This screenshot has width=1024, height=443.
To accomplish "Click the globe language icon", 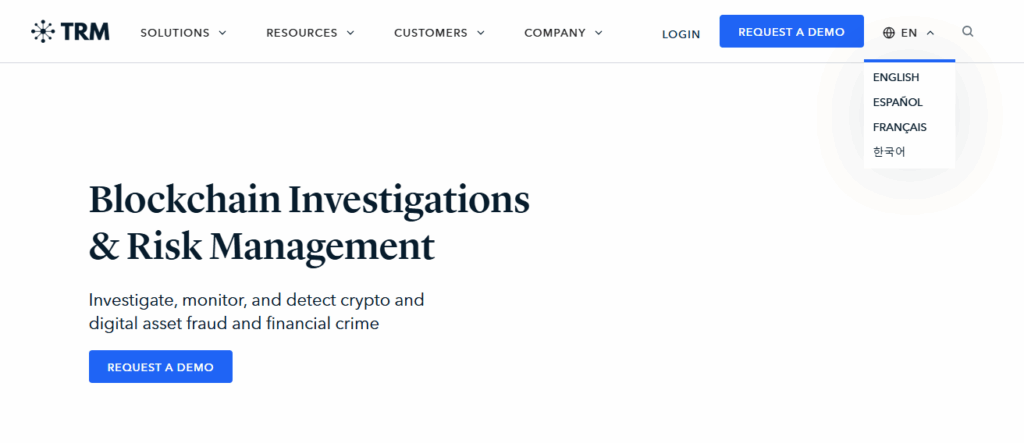I will (889, 33).
